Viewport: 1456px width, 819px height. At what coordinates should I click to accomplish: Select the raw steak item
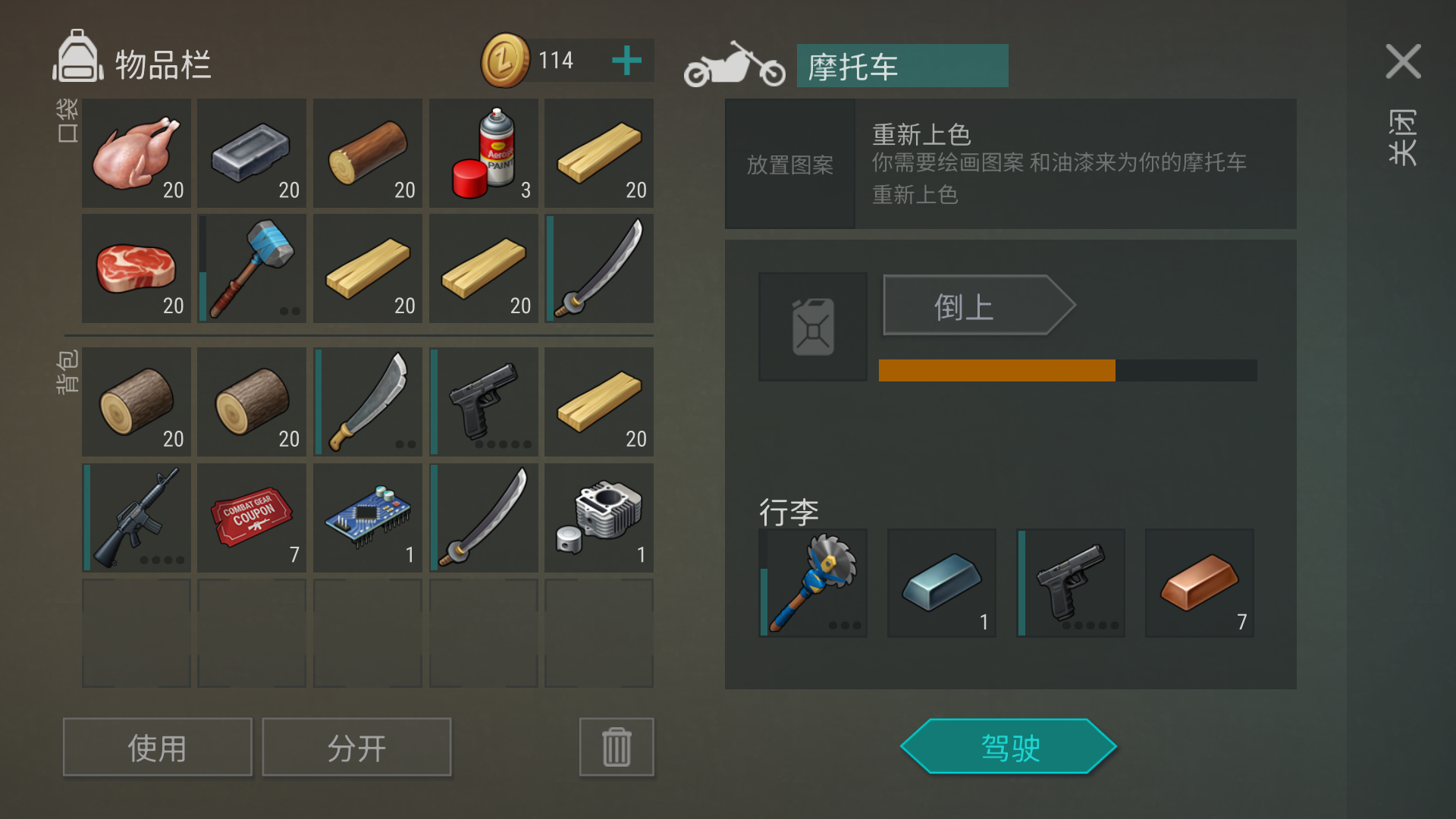point(136,268)
